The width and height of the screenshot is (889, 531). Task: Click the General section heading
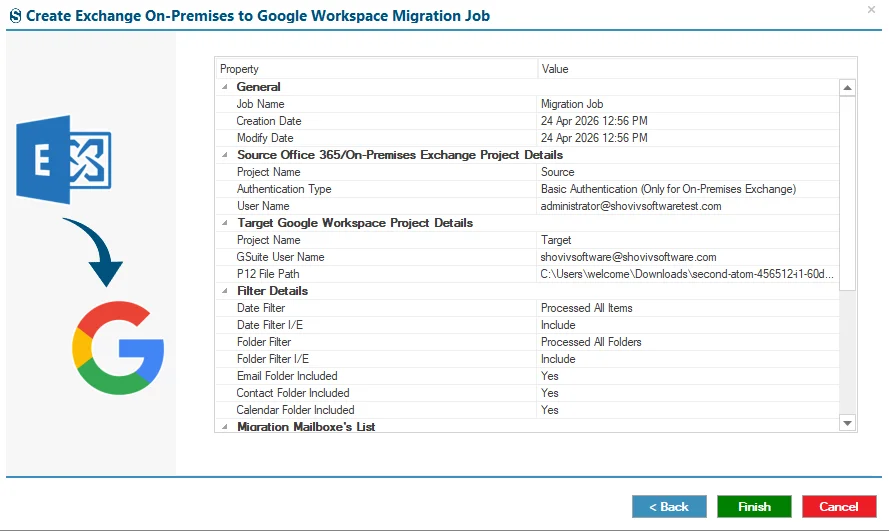coord(259,87)
